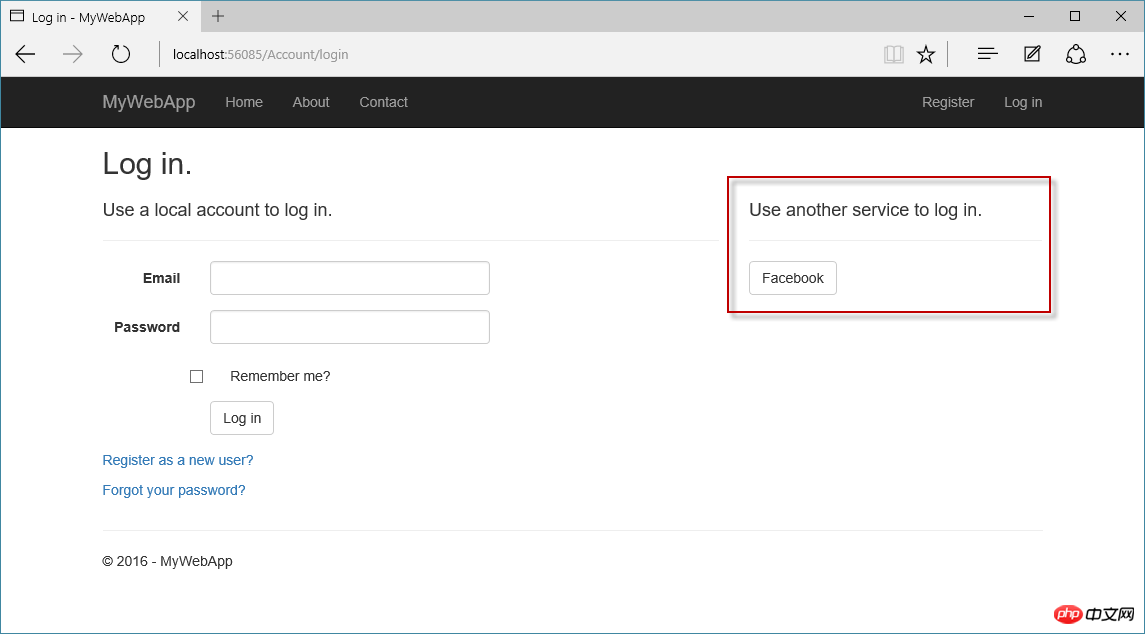Open the Contact page from navbar
The height and width of the screenshot is (634, 1145).
383,102
